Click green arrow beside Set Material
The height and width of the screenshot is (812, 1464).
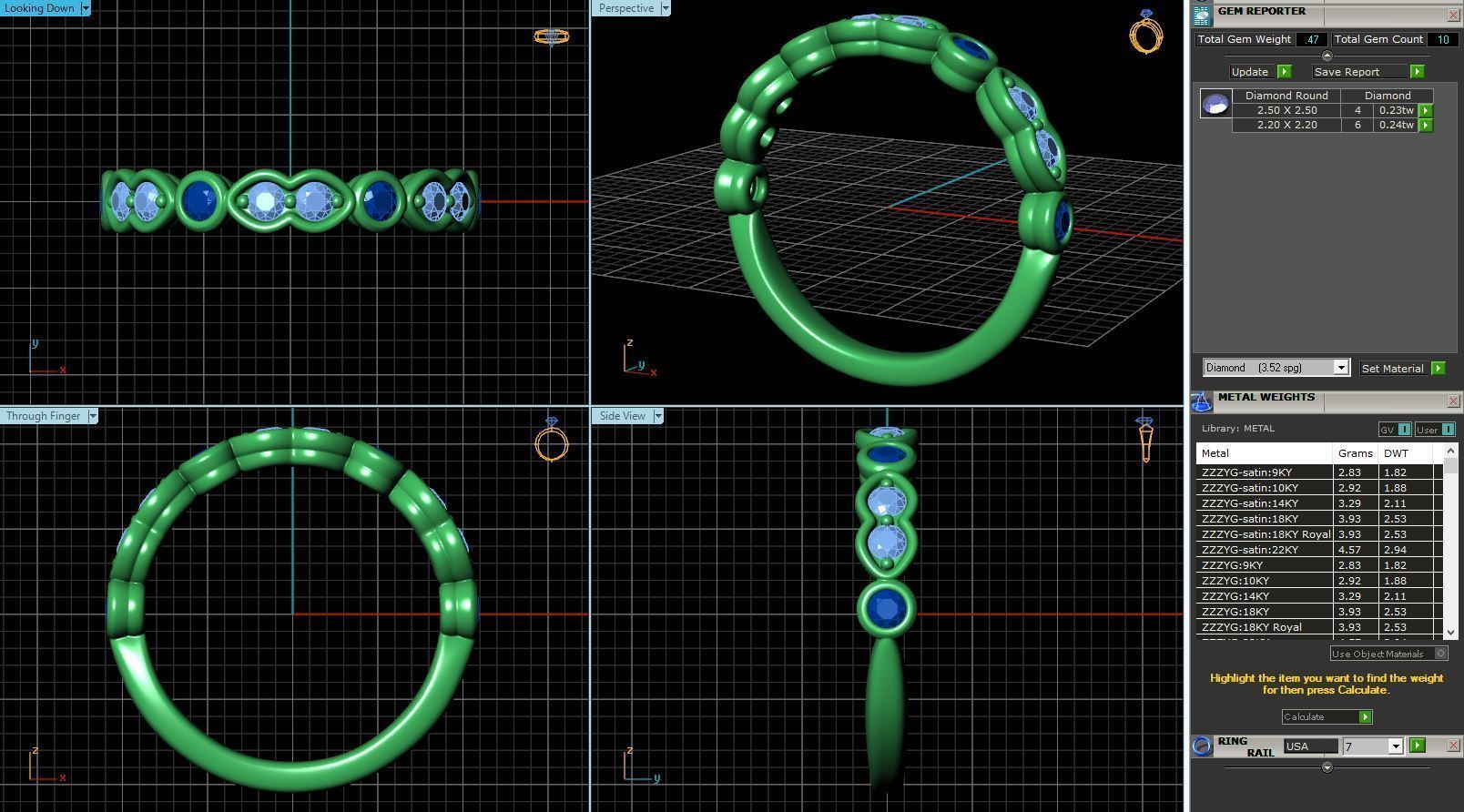coord(1438,369)
